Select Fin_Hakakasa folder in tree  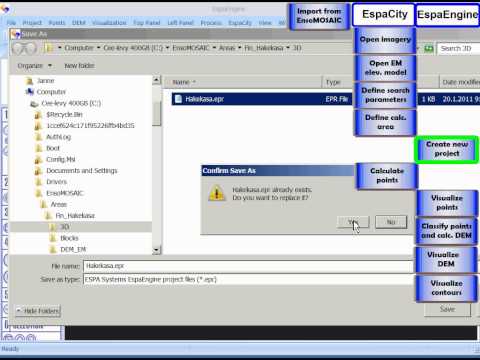coord(75,216)
